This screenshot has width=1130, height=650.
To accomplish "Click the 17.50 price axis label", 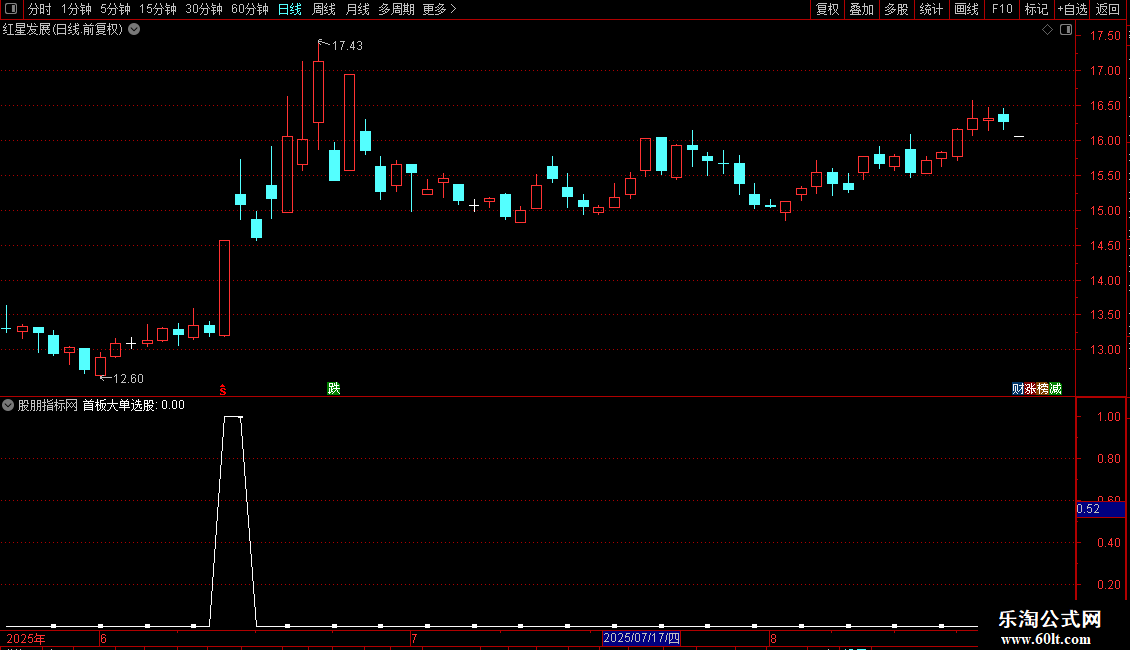I will tap(1105, 35).
